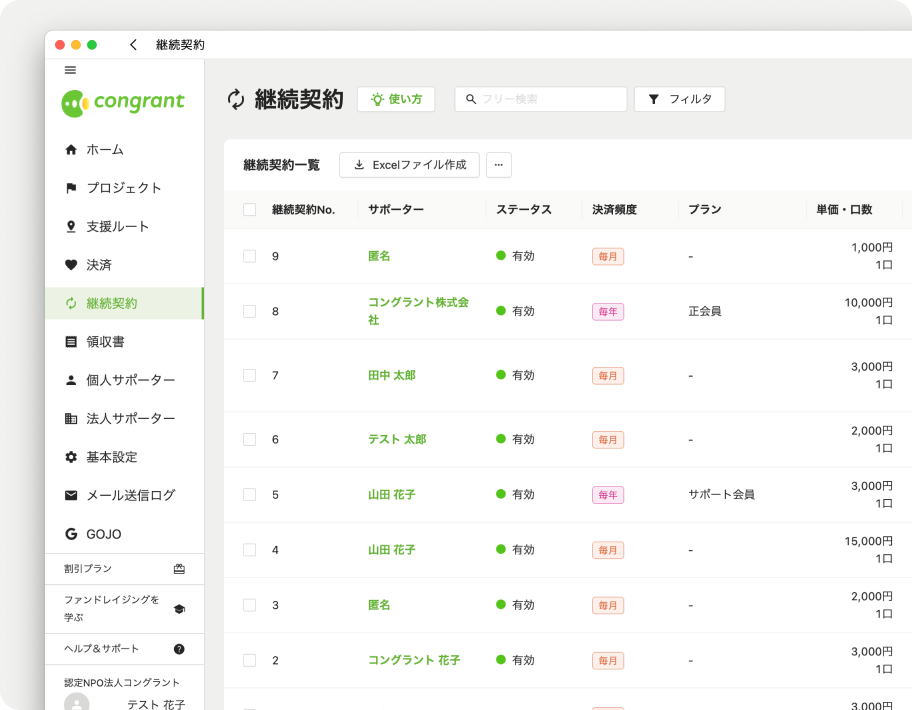Click the user avatar at sidebar bottom

tap(77, 702)
